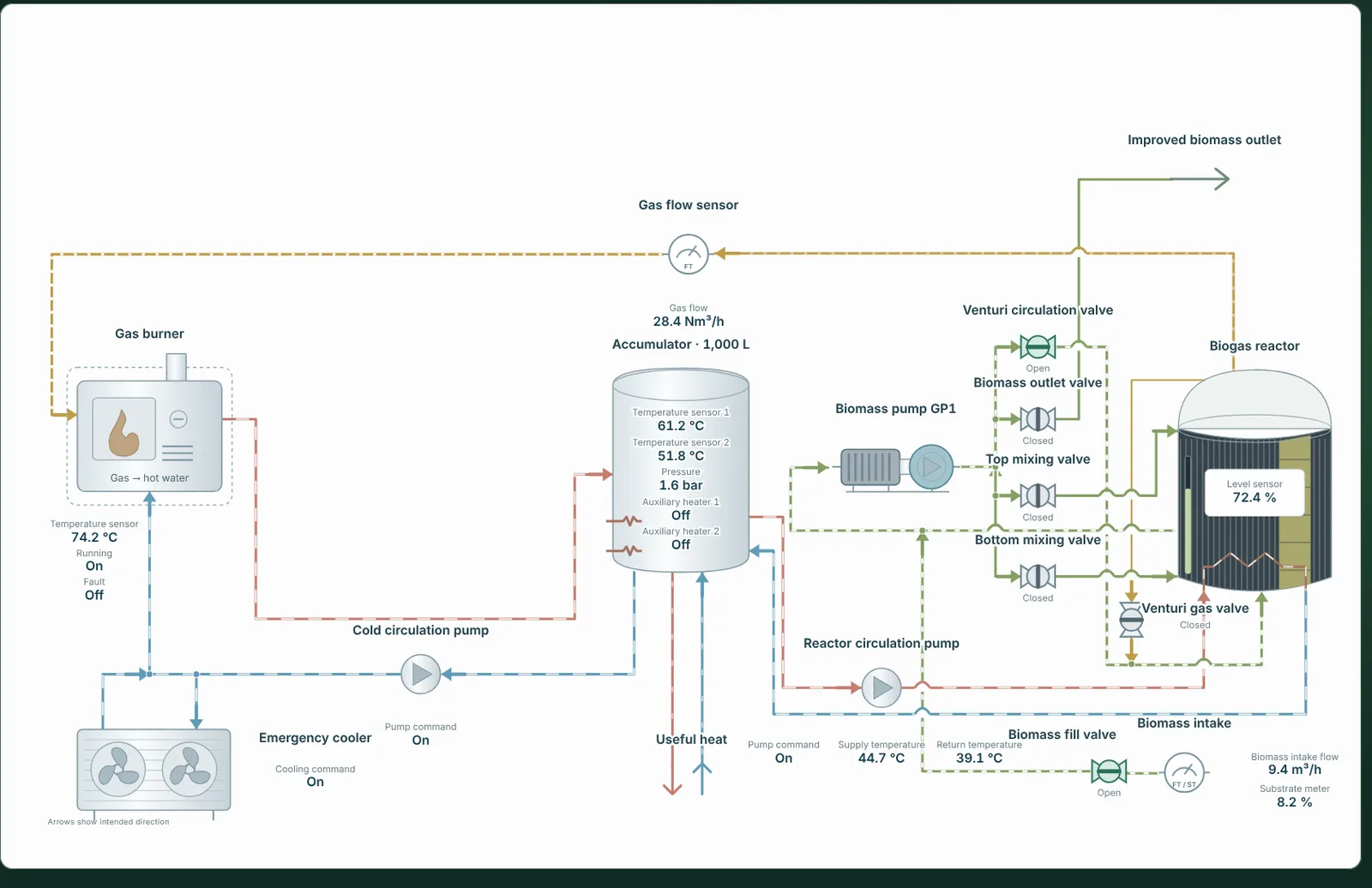Click the Cold circulation pump symbol
This screenshot has width=1372, height=888.
coord(421,675)
